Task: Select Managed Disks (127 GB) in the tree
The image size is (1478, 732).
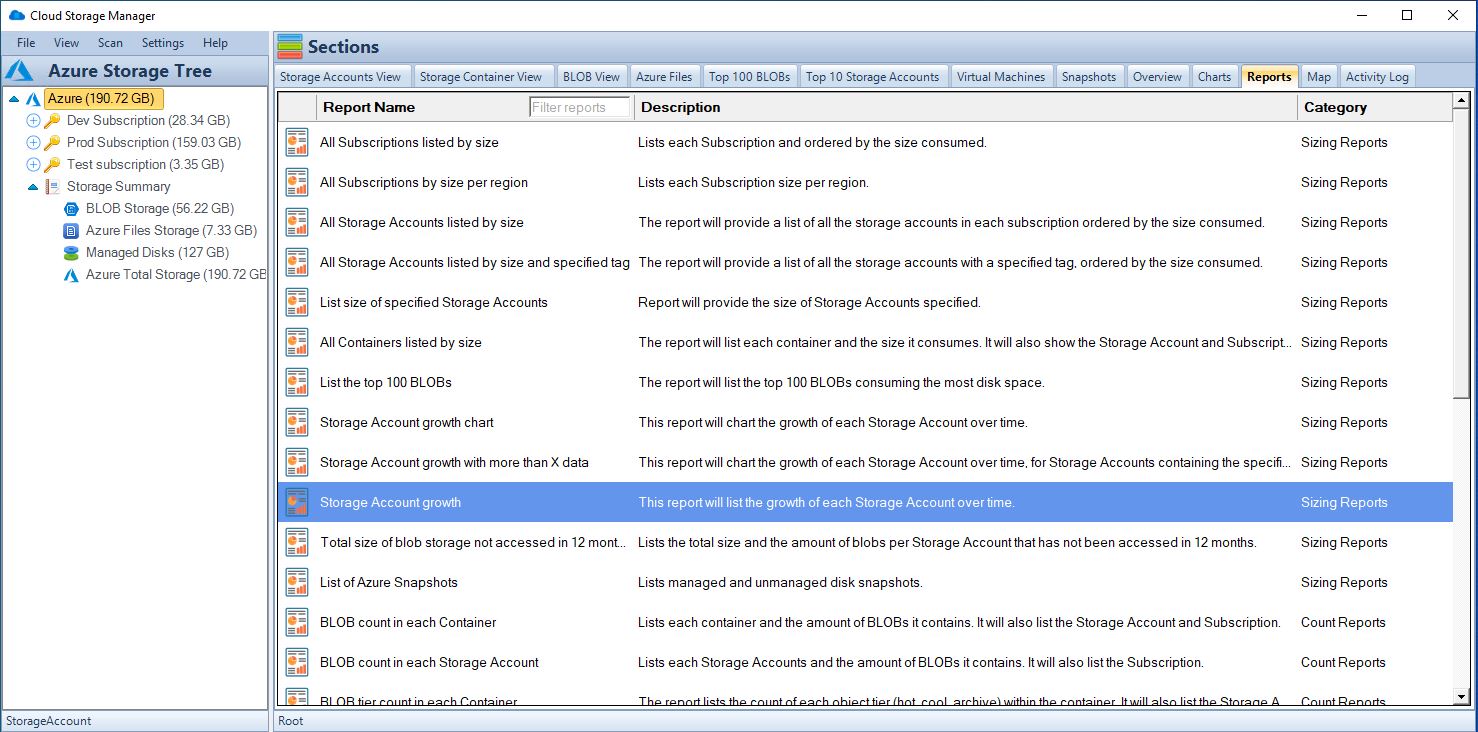Action: click(x=157, y=252)
